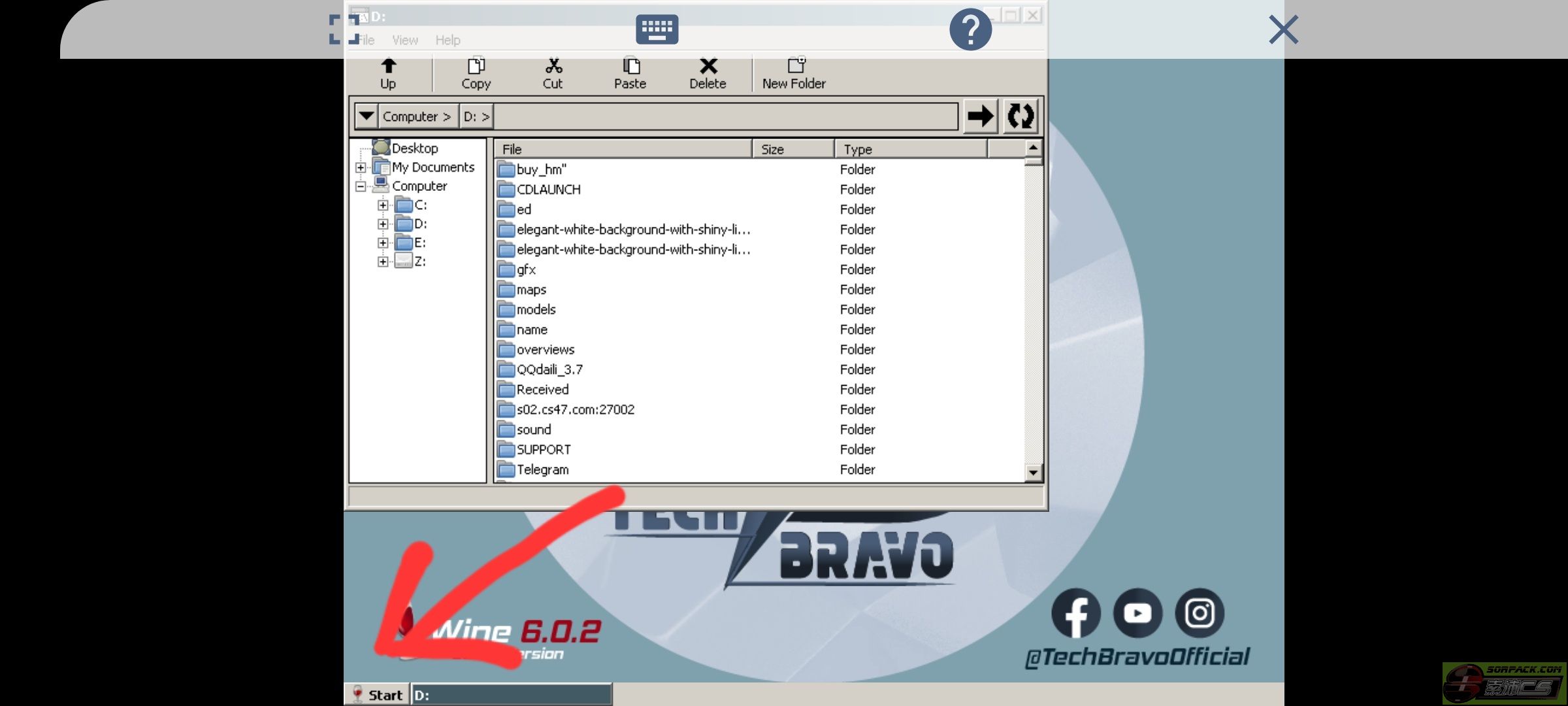Open the on-screen keyboard icon
The image size is (1568, 706).
tap(657, 29)
